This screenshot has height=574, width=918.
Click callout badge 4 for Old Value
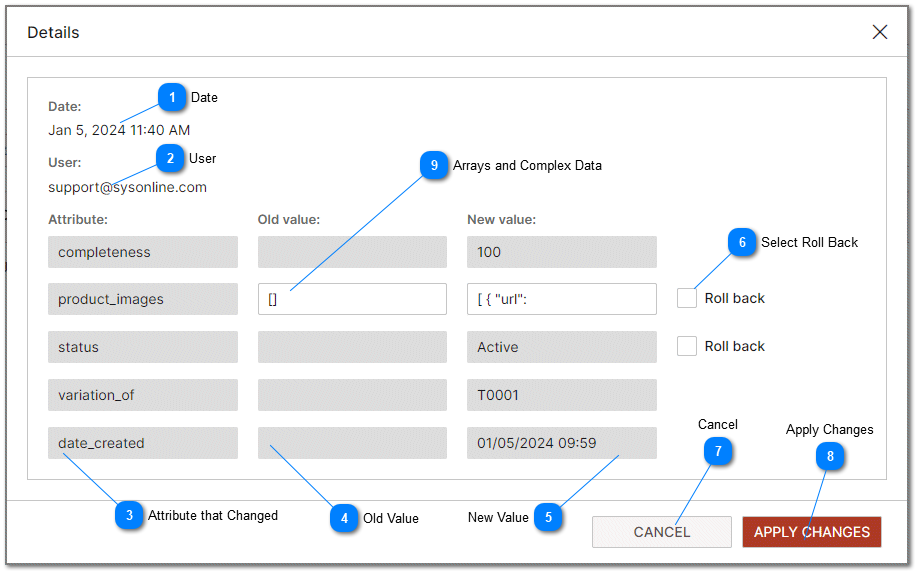pyautogui.click(x=344, y=518)
